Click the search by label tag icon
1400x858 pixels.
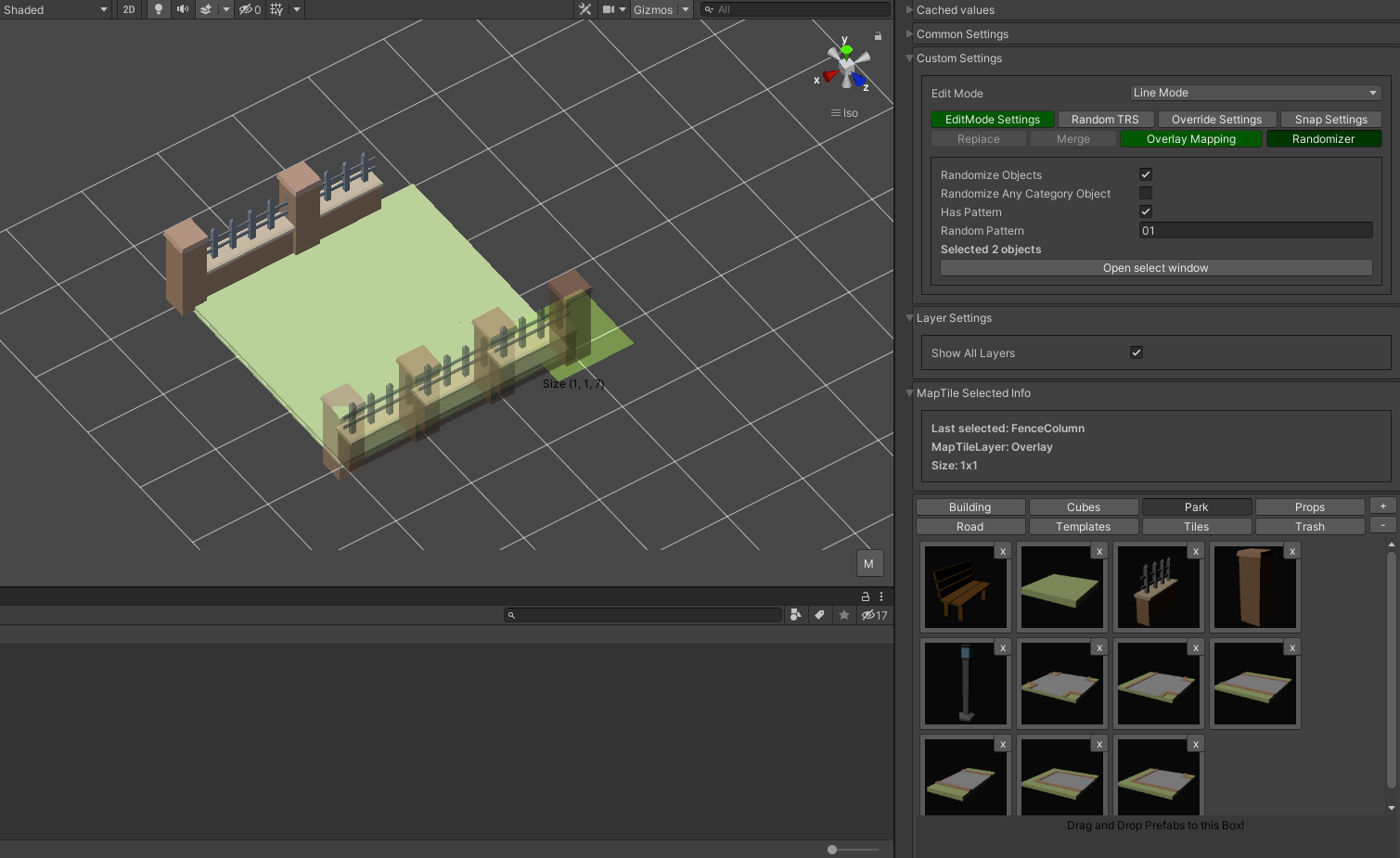819,615
